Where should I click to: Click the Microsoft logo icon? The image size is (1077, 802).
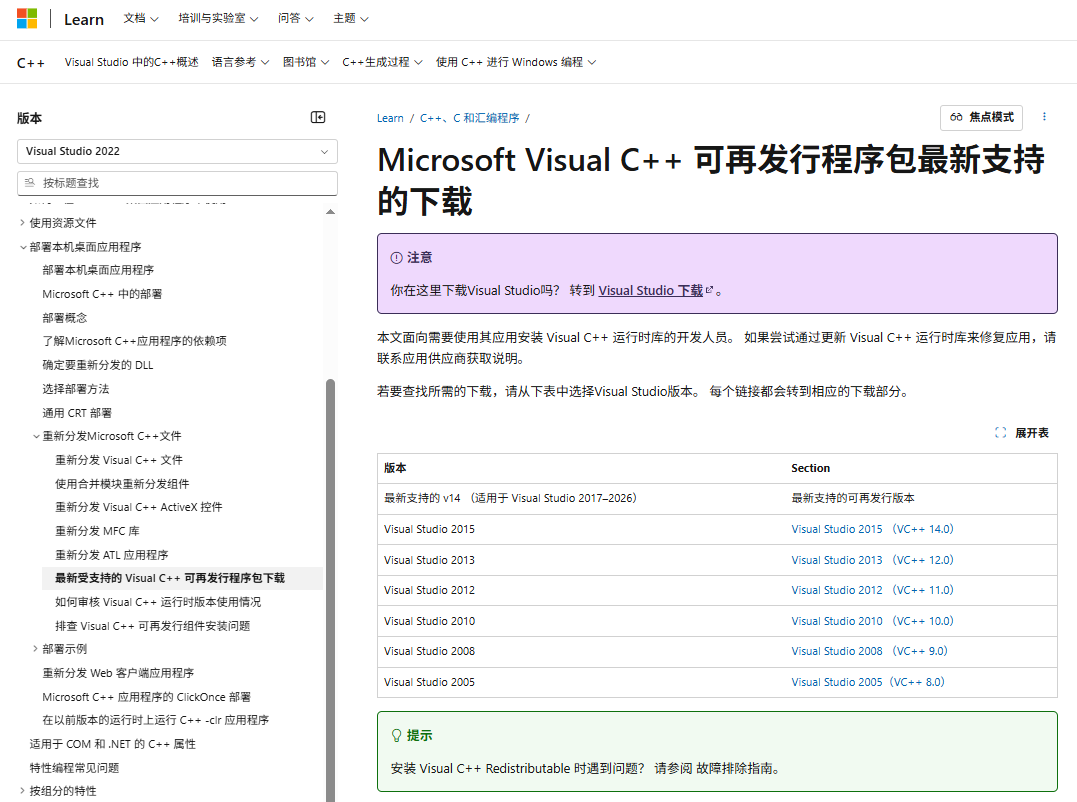click(x=28, y=17)
